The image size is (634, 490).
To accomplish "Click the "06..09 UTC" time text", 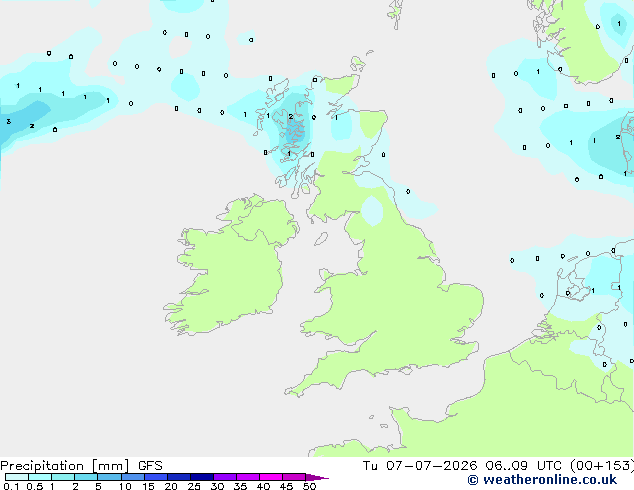I will click(x=524, y=466).
